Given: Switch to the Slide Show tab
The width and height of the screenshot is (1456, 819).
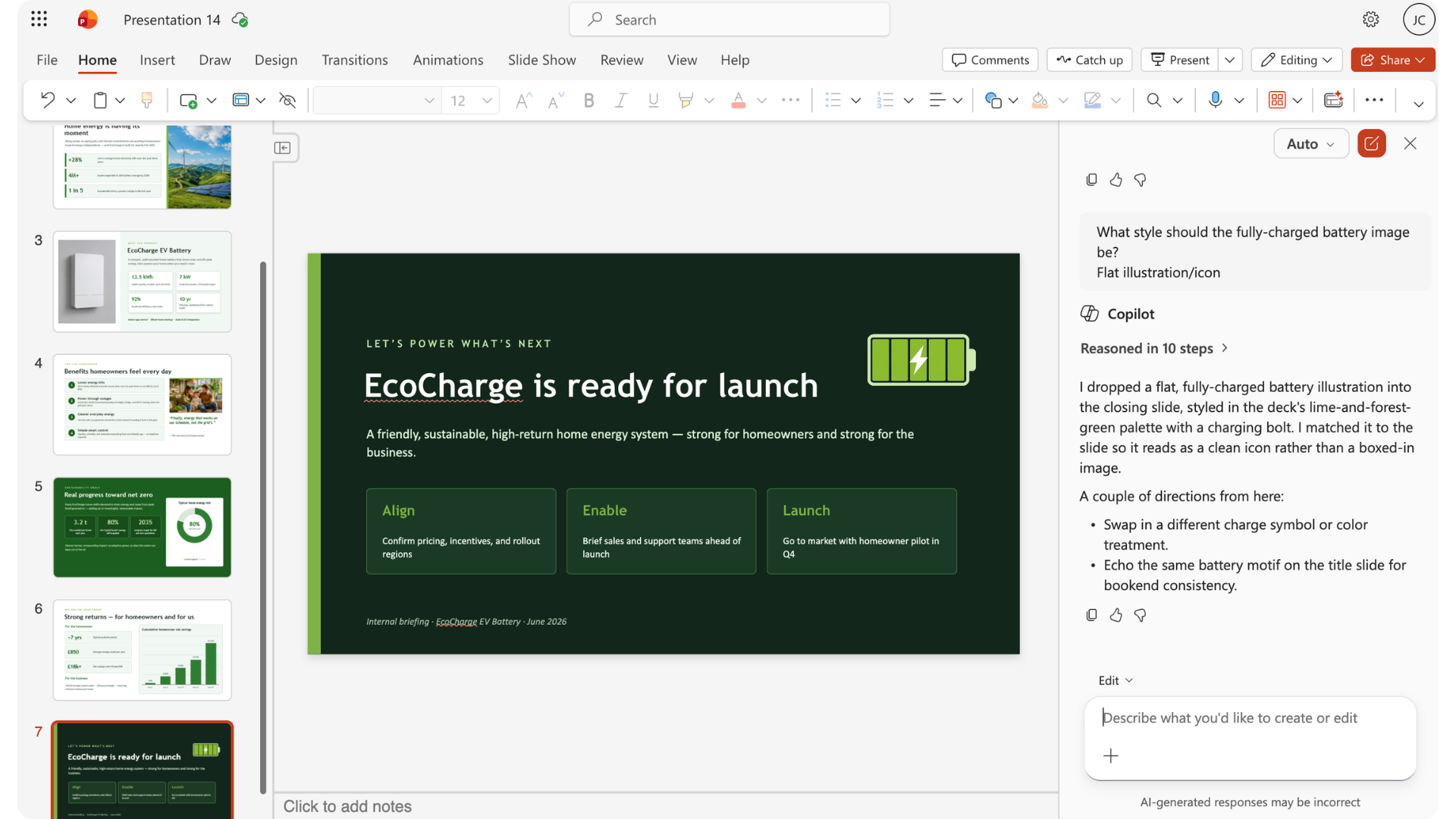Looking at the screenshot, I should point(542,60).
